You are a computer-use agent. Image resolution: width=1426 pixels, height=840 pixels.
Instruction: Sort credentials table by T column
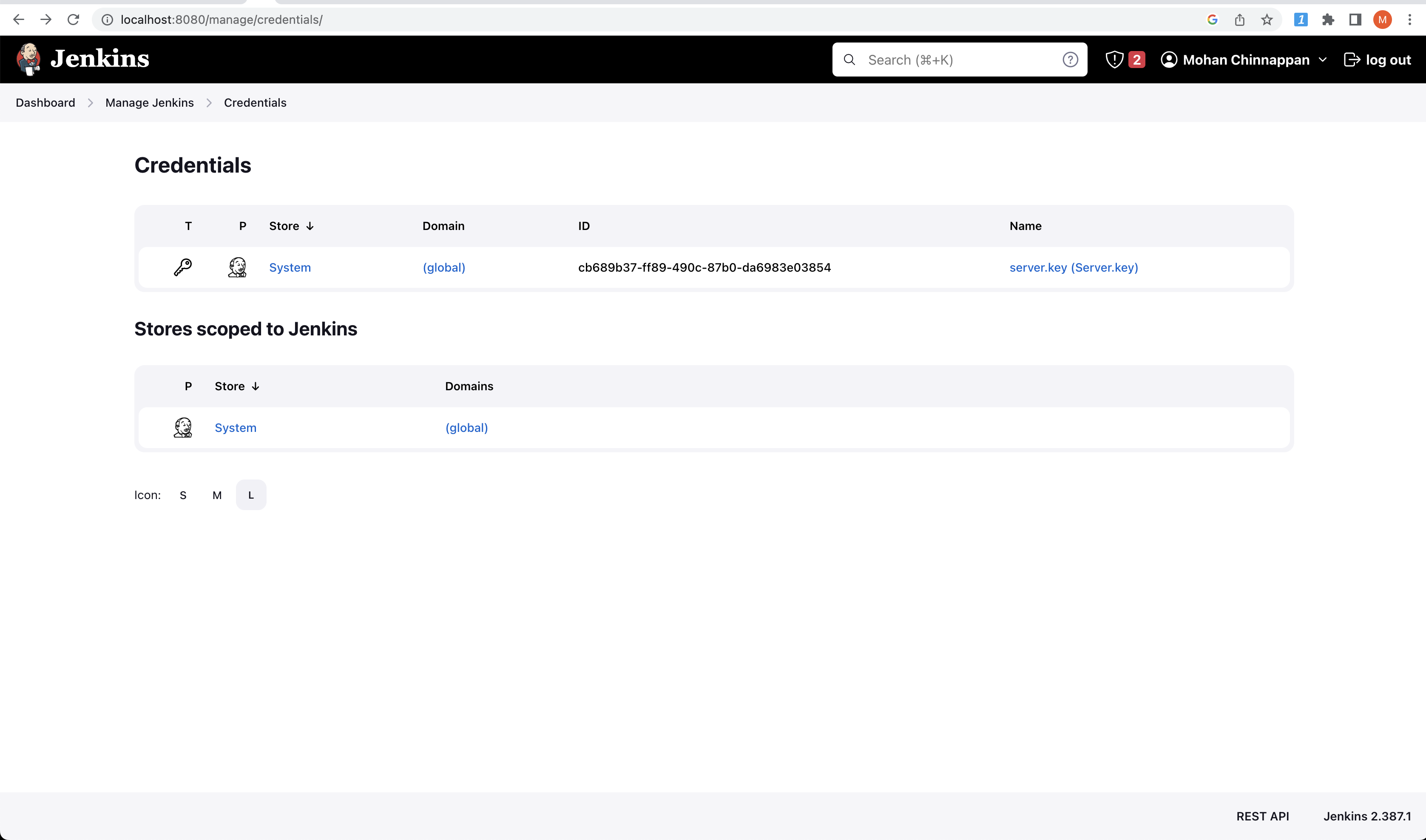tap(188, 226)
